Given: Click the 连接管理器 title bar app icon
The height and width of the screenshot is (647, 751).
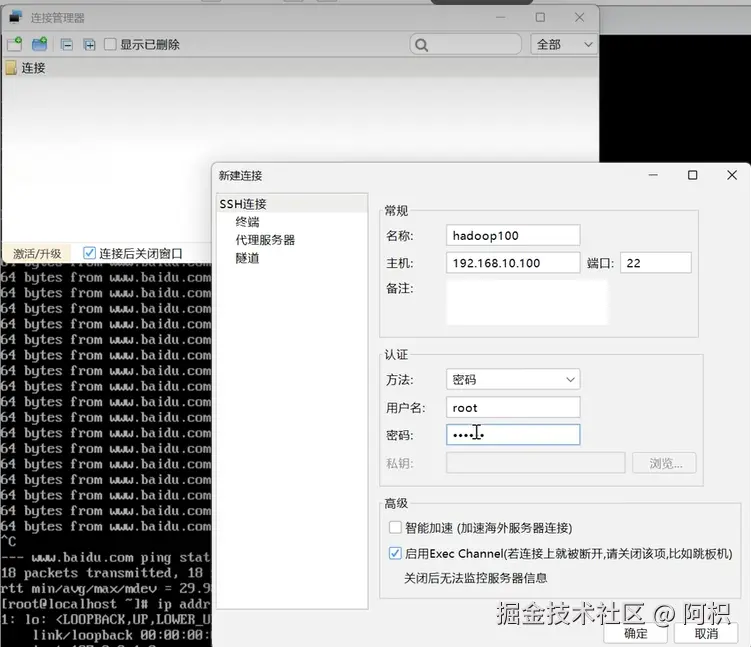Looking at the screenshot, I should pos(16,17).
